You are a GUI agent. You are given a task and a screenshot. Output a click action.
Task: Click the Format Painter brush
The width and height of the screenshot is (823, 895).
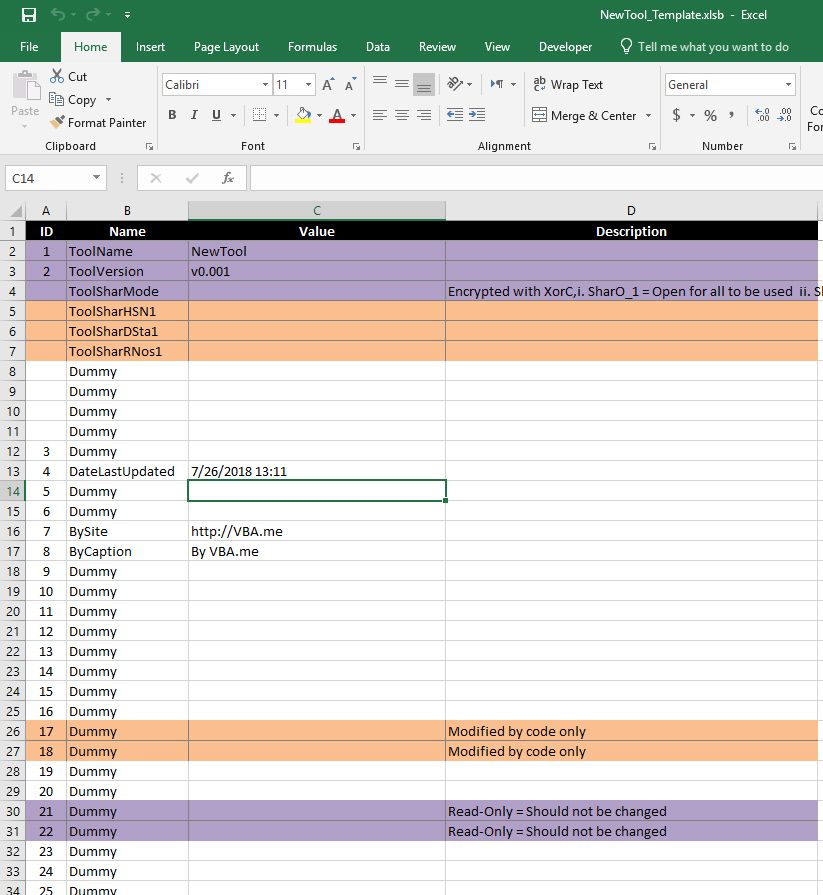pos(57,122)
